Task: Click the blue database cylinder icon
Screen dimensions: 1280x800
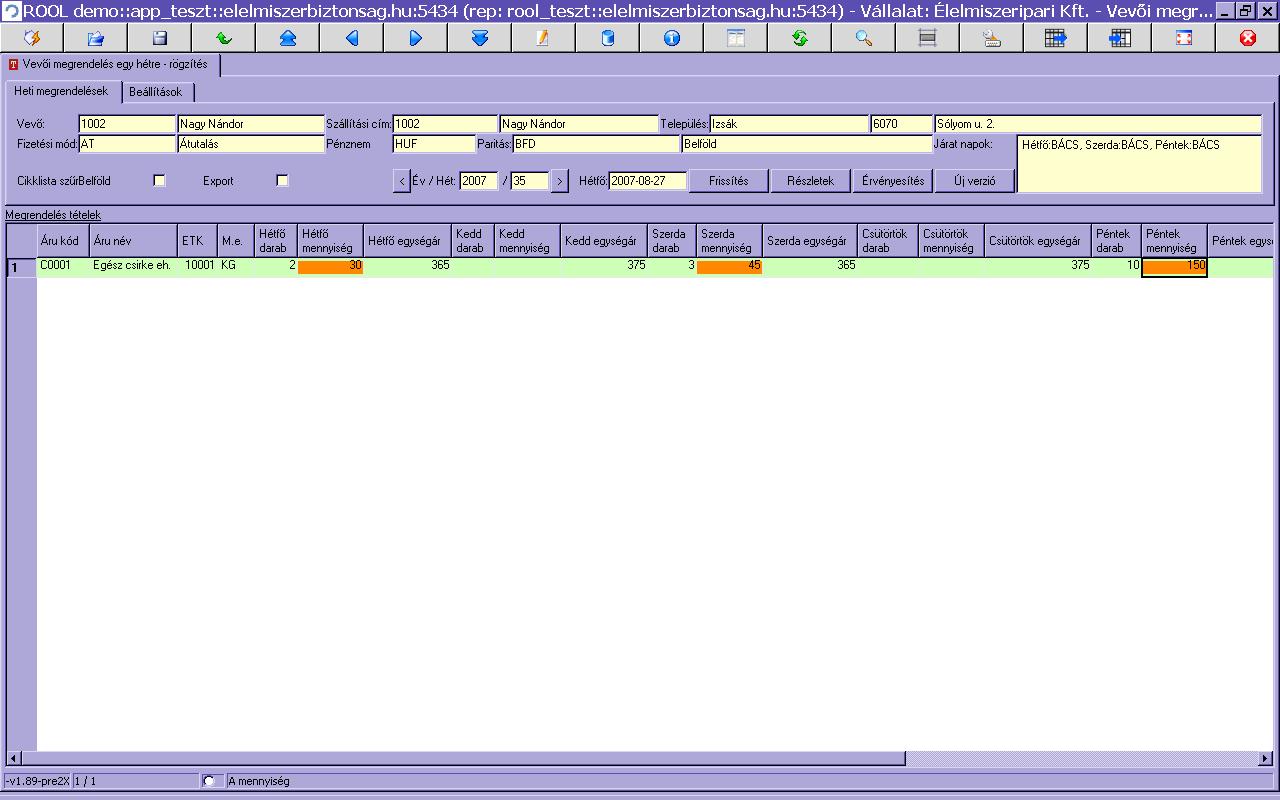Action: point(607,38)
